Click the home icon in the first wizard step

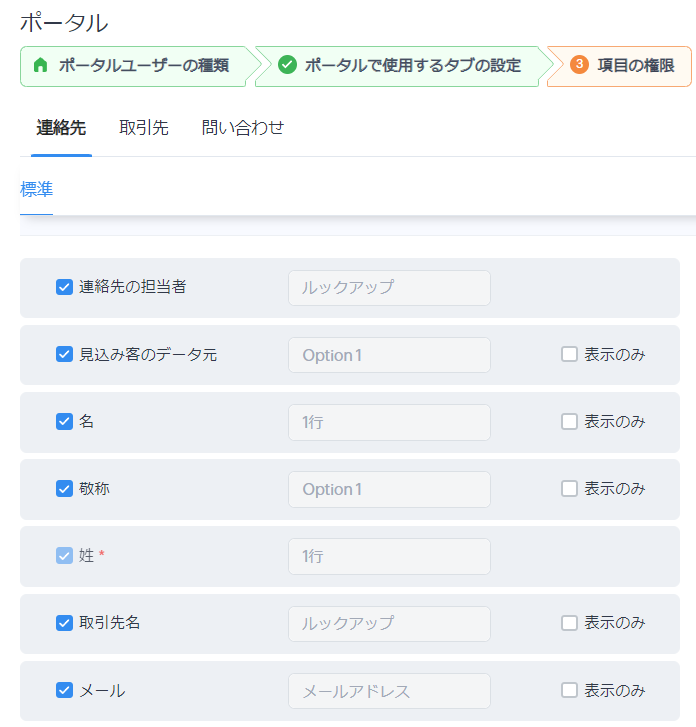41,65
